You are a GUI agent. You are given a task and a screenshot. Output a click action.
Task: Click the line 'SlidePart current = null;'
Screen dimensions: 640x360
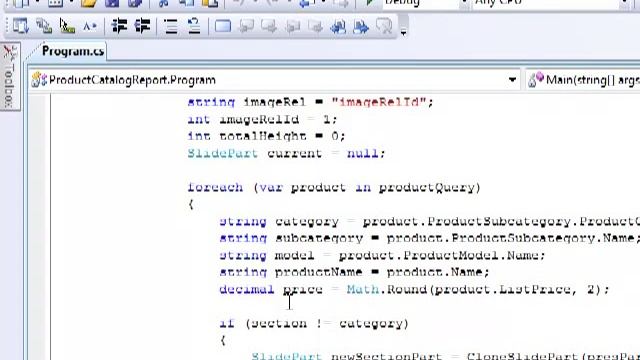coord(286,153)
